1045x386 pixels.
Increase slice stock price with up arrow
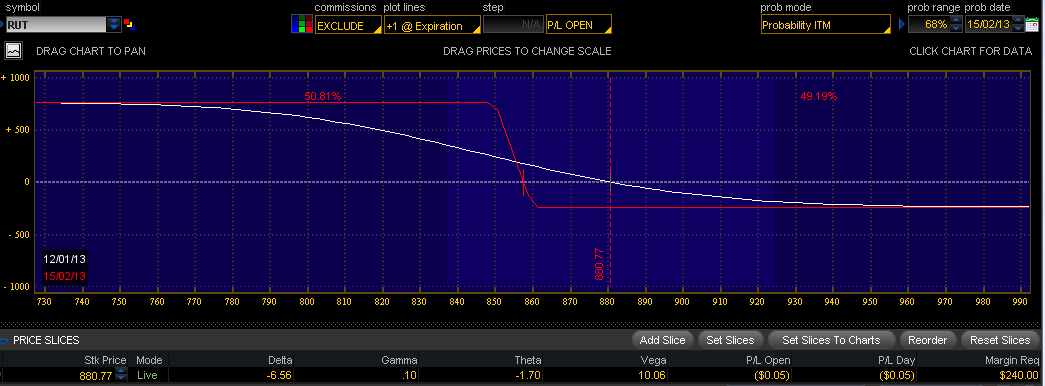[x=121, y=372]
